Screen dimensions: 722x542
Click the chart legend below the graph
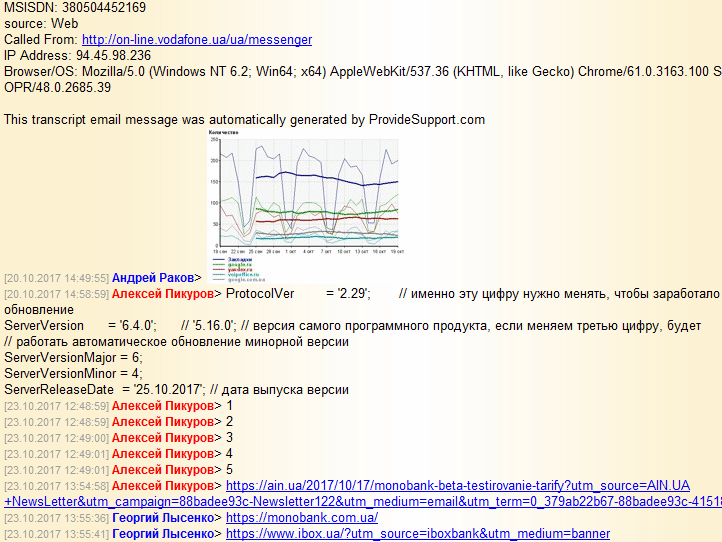pyautogui.click(x=239, y=270)
